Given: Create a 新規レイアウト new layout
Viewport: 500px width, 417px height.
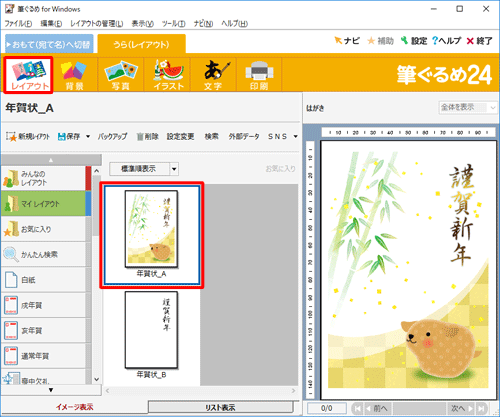Looking at the screenshot, I should point(28,136).
